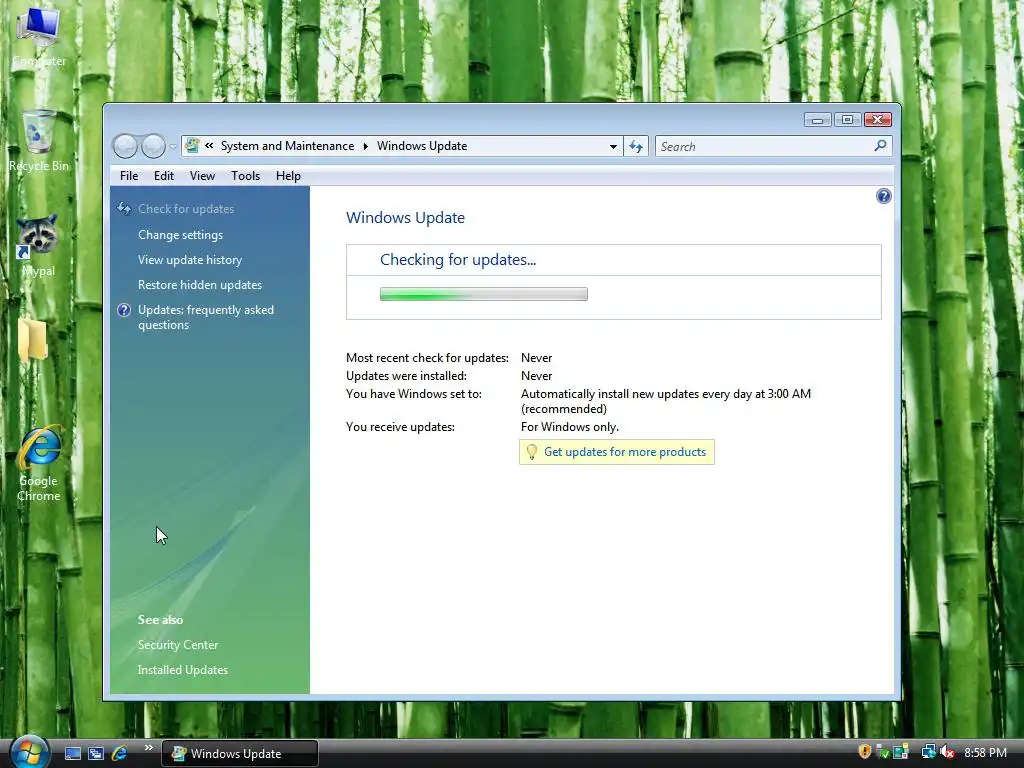Click the Back navigation button

pos(125,146)
